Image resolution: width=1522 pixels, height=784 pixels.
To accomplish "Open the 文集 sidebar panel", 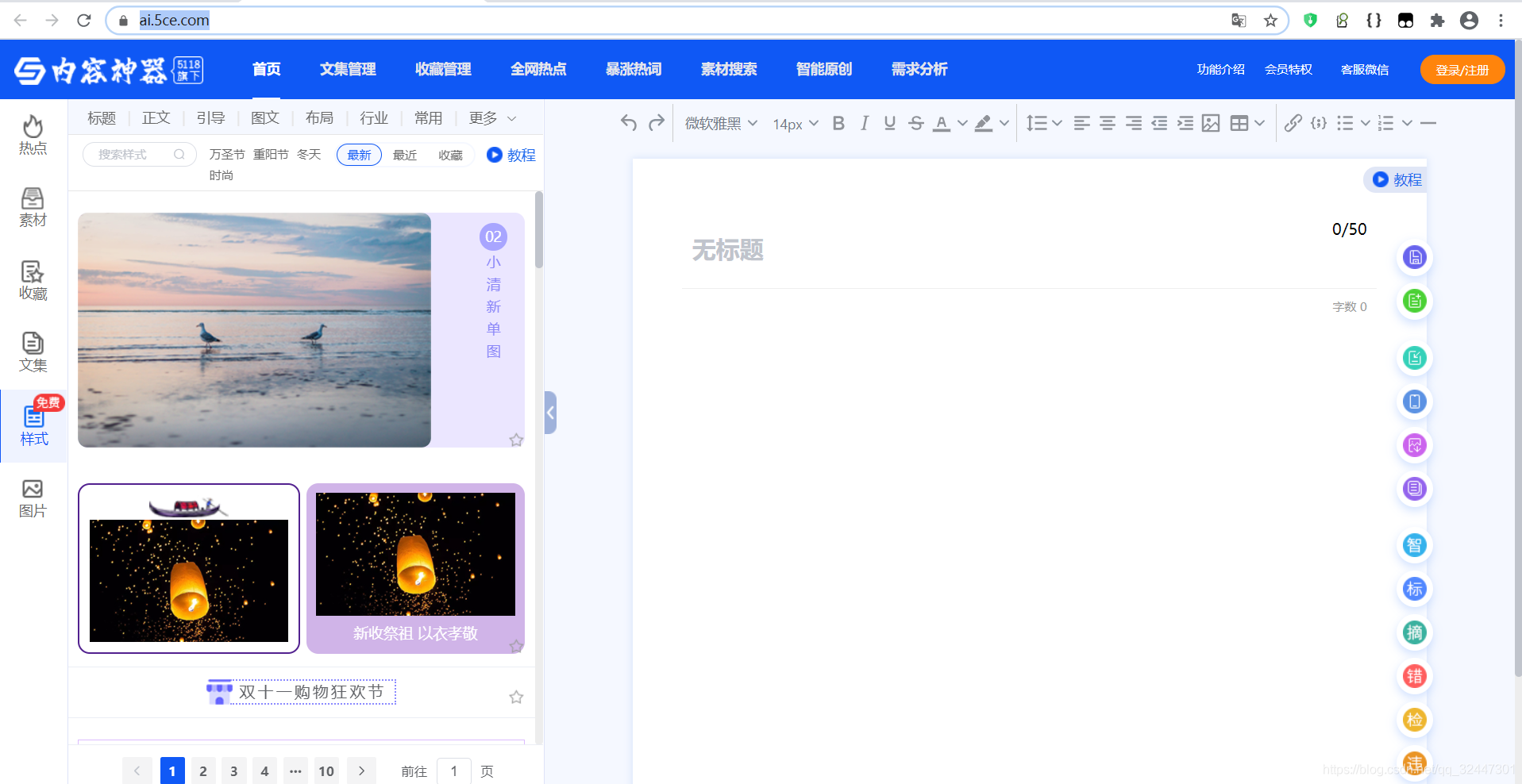I will (33, 352).
